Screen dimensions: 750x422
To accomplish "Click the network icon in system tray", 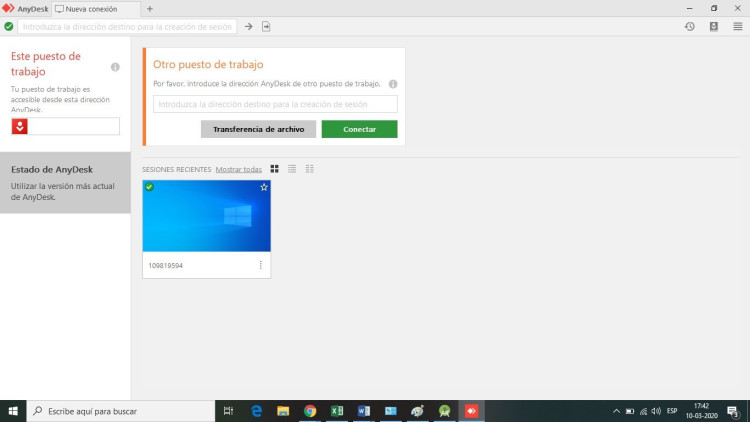I will pyautogui.click(x=643, y=411).
